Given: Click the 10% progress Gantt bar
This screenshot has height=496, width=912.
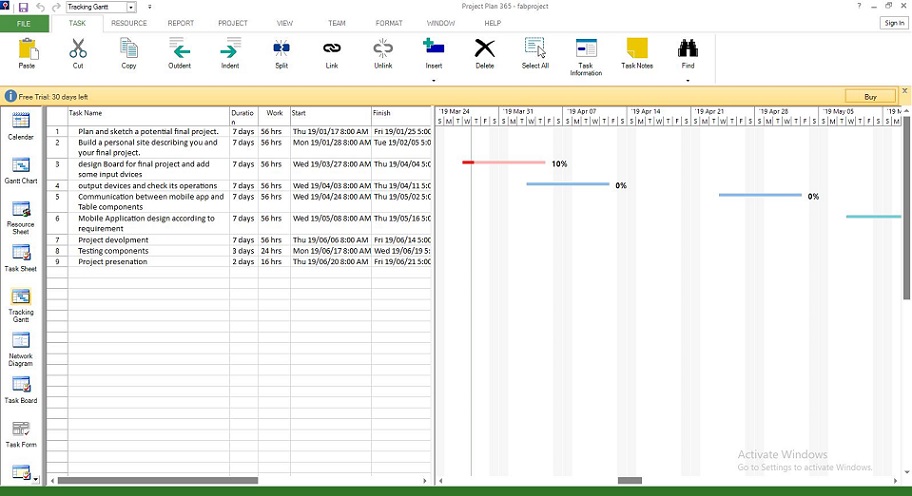Looking at the screenshot, I should pos(504,162).
